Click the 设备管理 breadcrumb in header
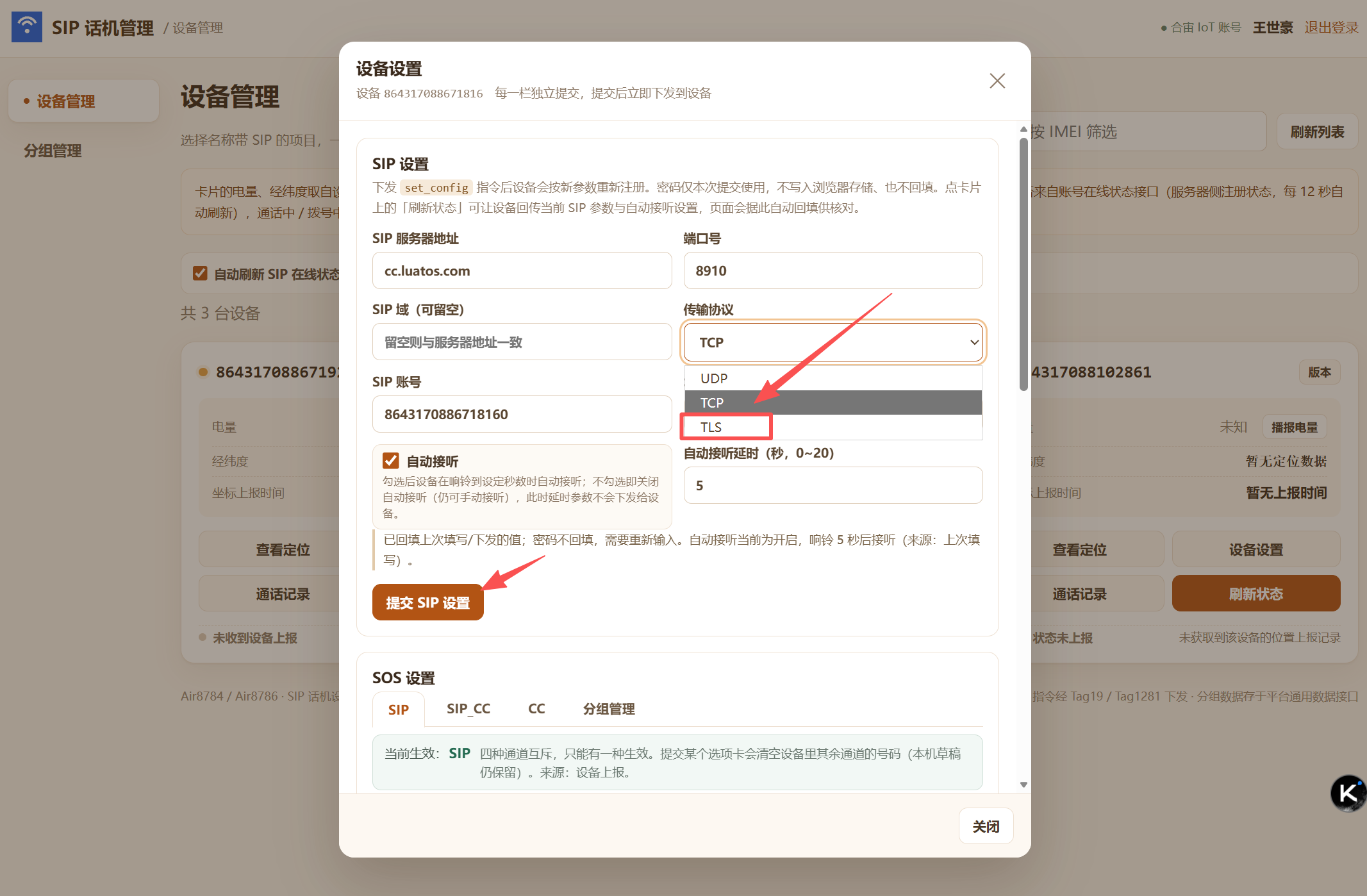1367x896 pixels. point(197,28)
